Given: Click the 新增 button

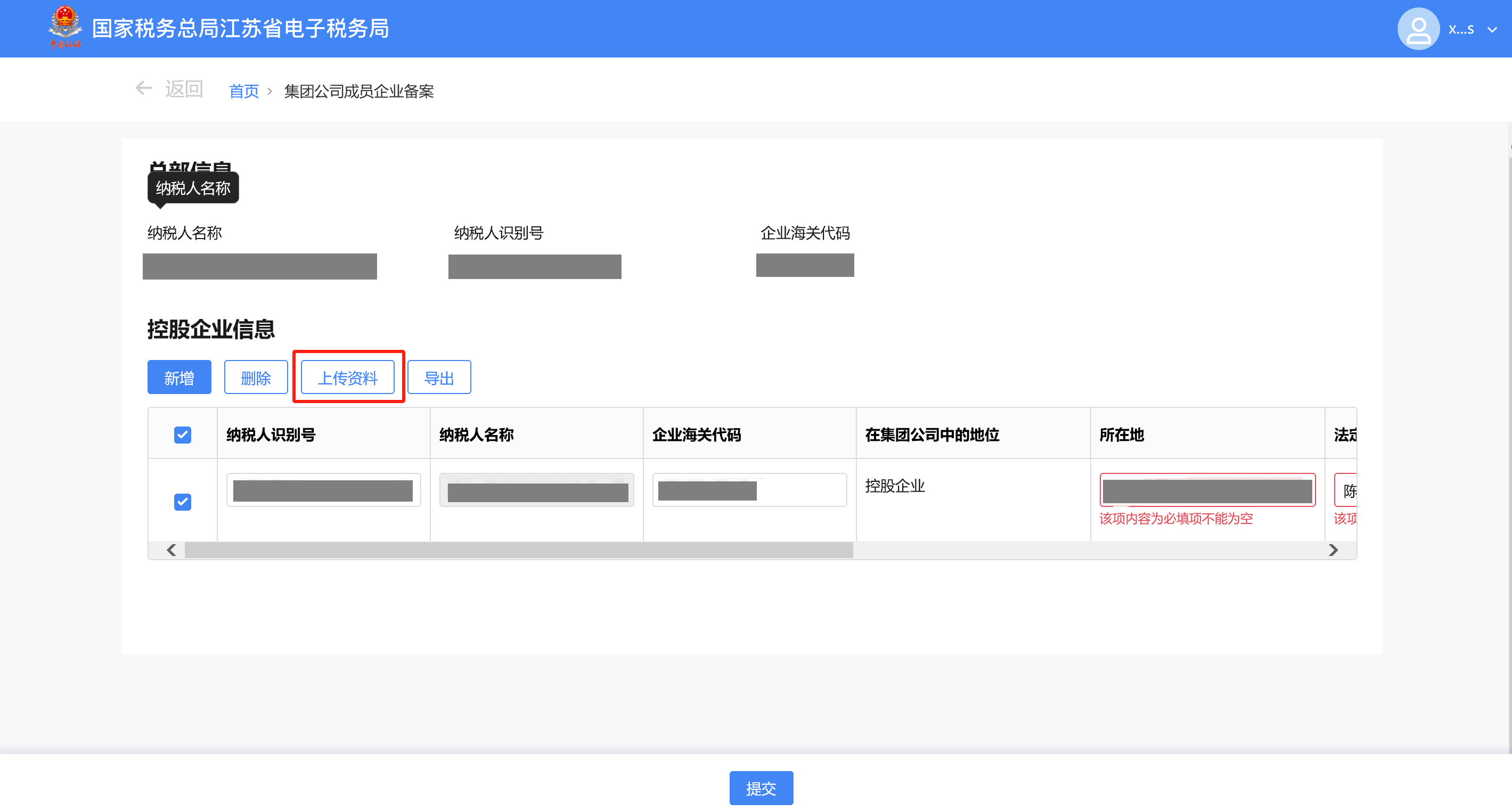Looking at the screenshot, I should [x=179, y=378].
